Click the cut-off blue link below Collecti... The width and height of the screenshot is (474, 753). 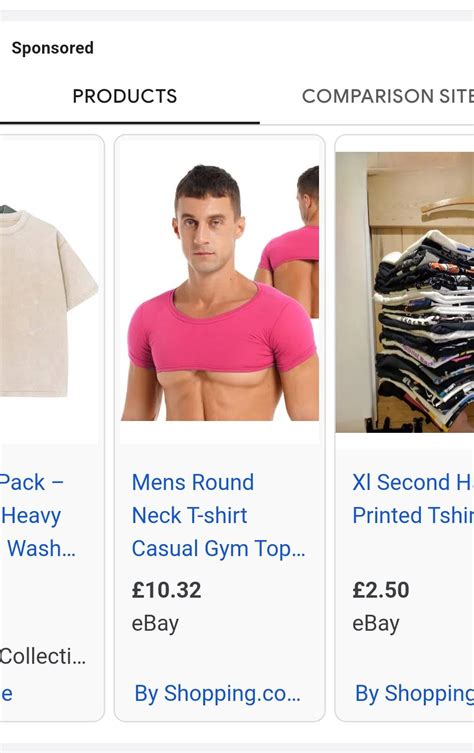coord(6,694)
